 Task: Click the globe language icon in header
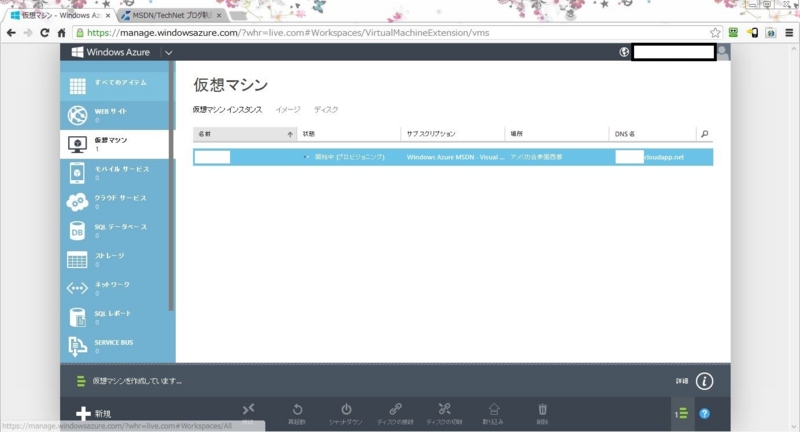click(x=624, y=52)
